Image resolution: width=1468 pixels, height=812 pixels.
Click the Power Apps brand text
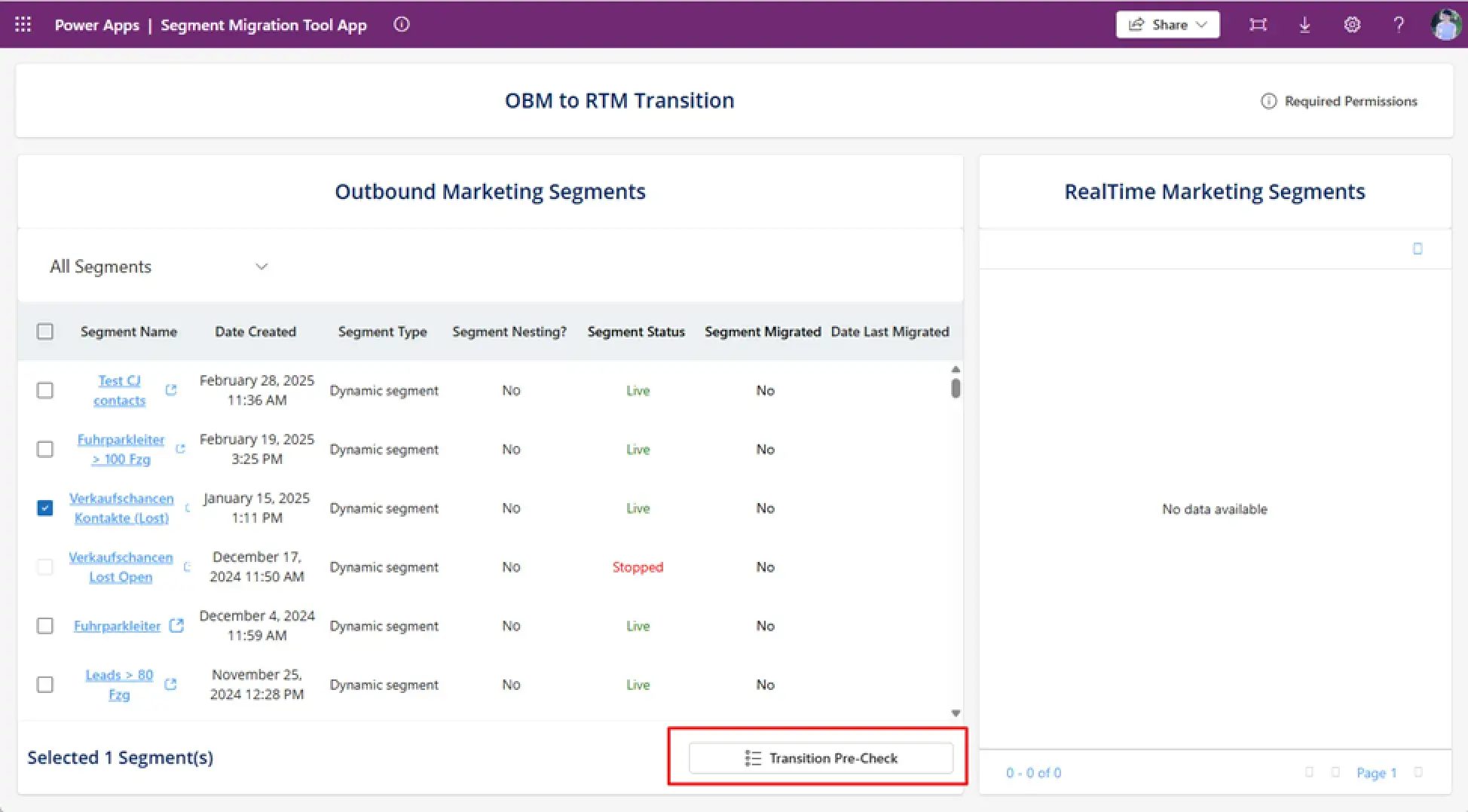(97, 25)
